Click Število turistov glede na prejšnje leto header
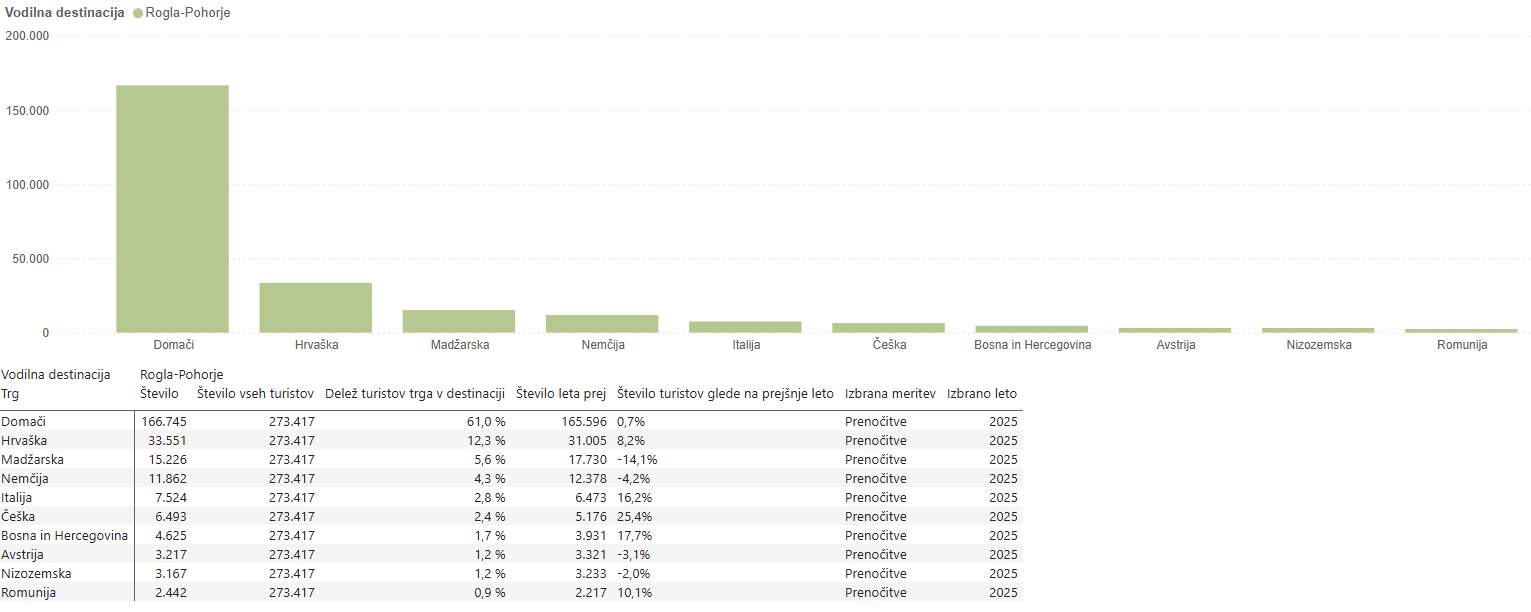The height and width of the screenshot is (612, 1531). click(725, 394)
